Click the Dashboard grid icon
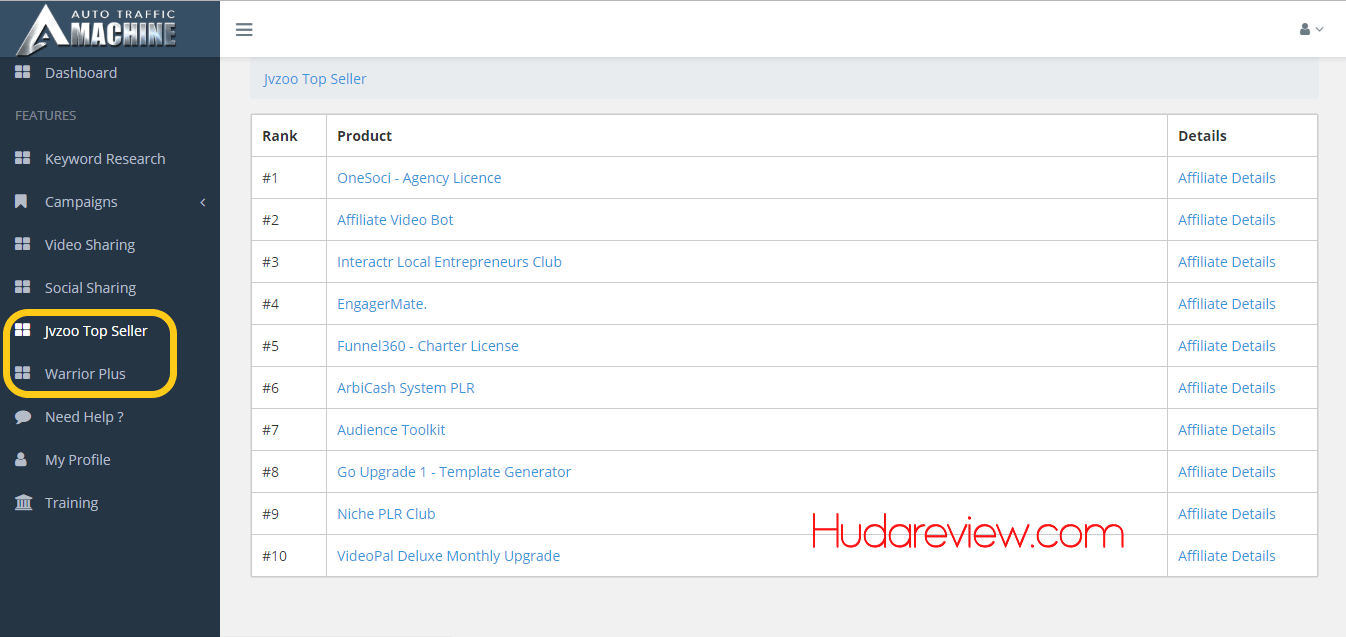 [x=22, y=73]
